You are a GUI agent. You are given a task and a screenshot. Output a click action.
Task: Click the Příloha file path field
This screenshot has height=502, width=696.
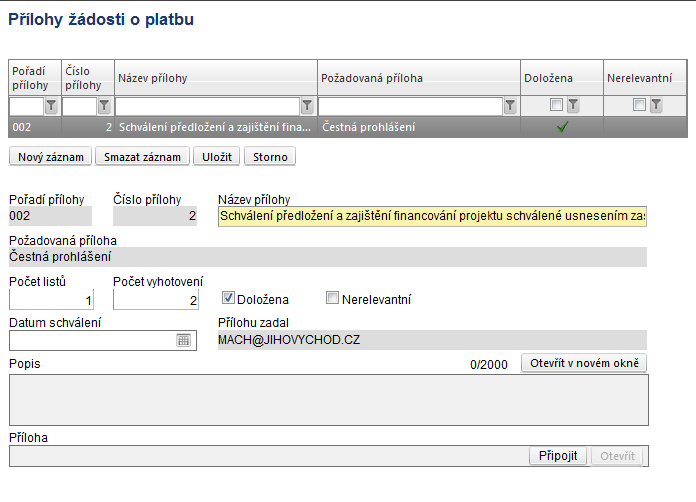point(269,456)
